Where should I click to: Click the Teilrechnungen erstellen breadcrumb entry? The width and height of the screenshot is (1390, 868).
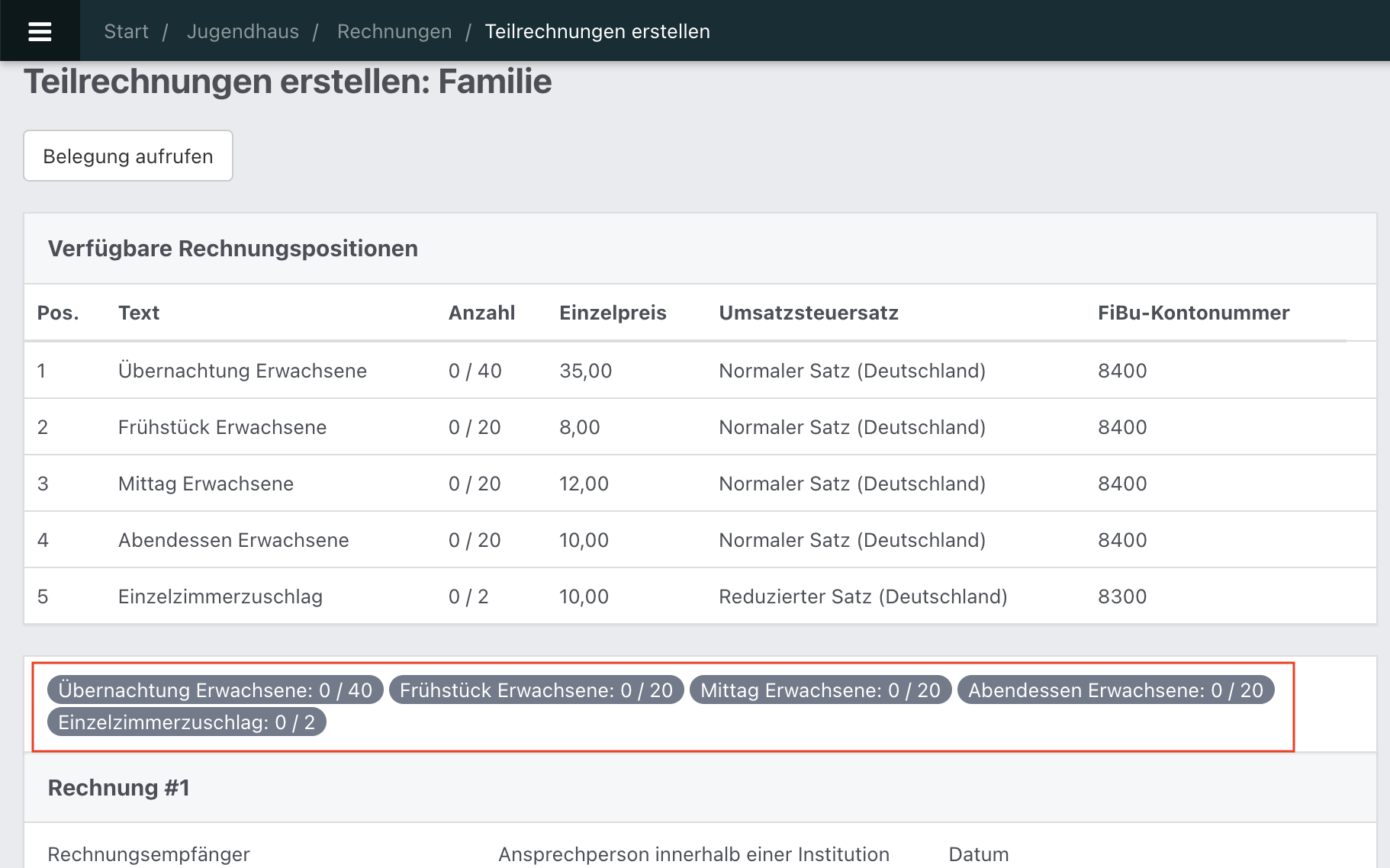coord(597,31)
